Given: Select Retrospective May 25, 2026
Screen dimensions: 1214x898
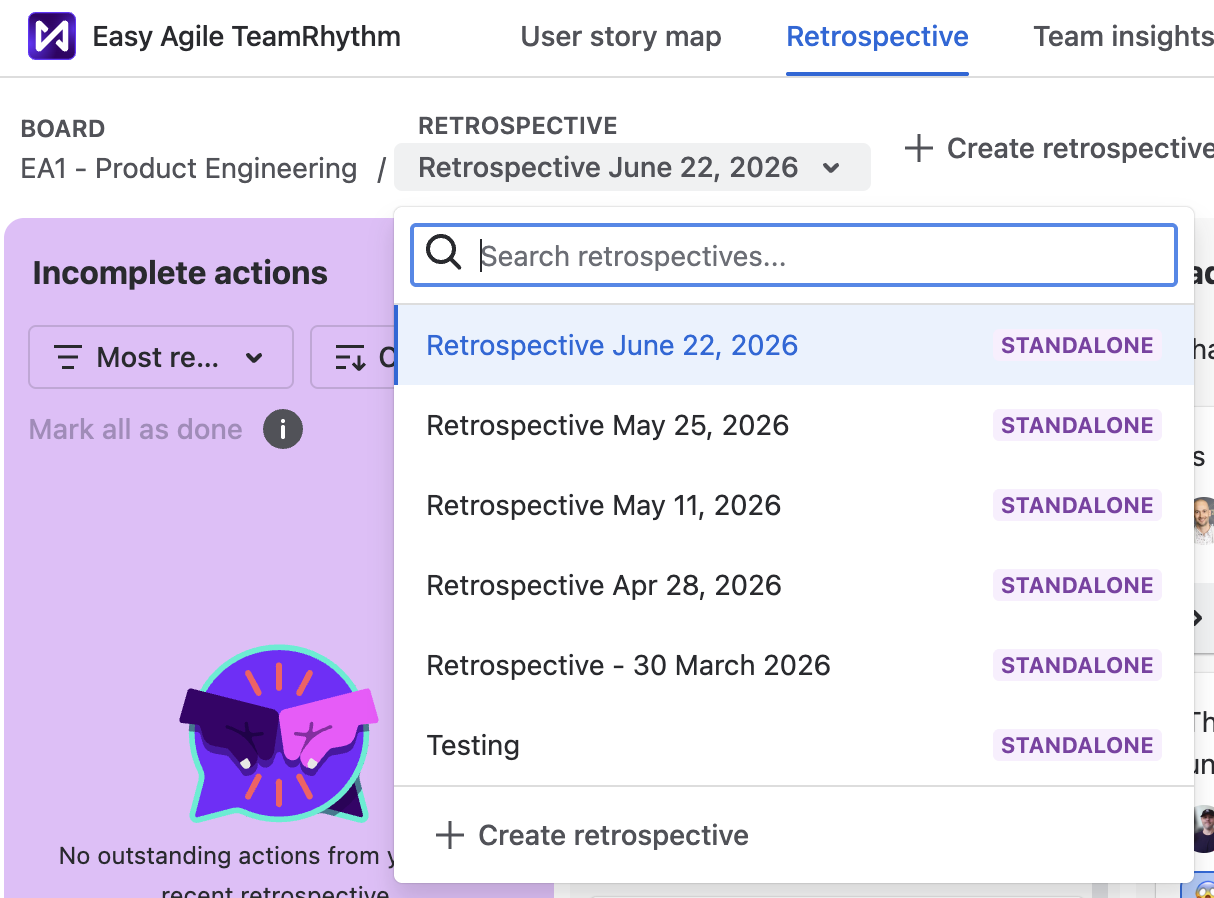Looking at the screenshot, I should point(794,425).
